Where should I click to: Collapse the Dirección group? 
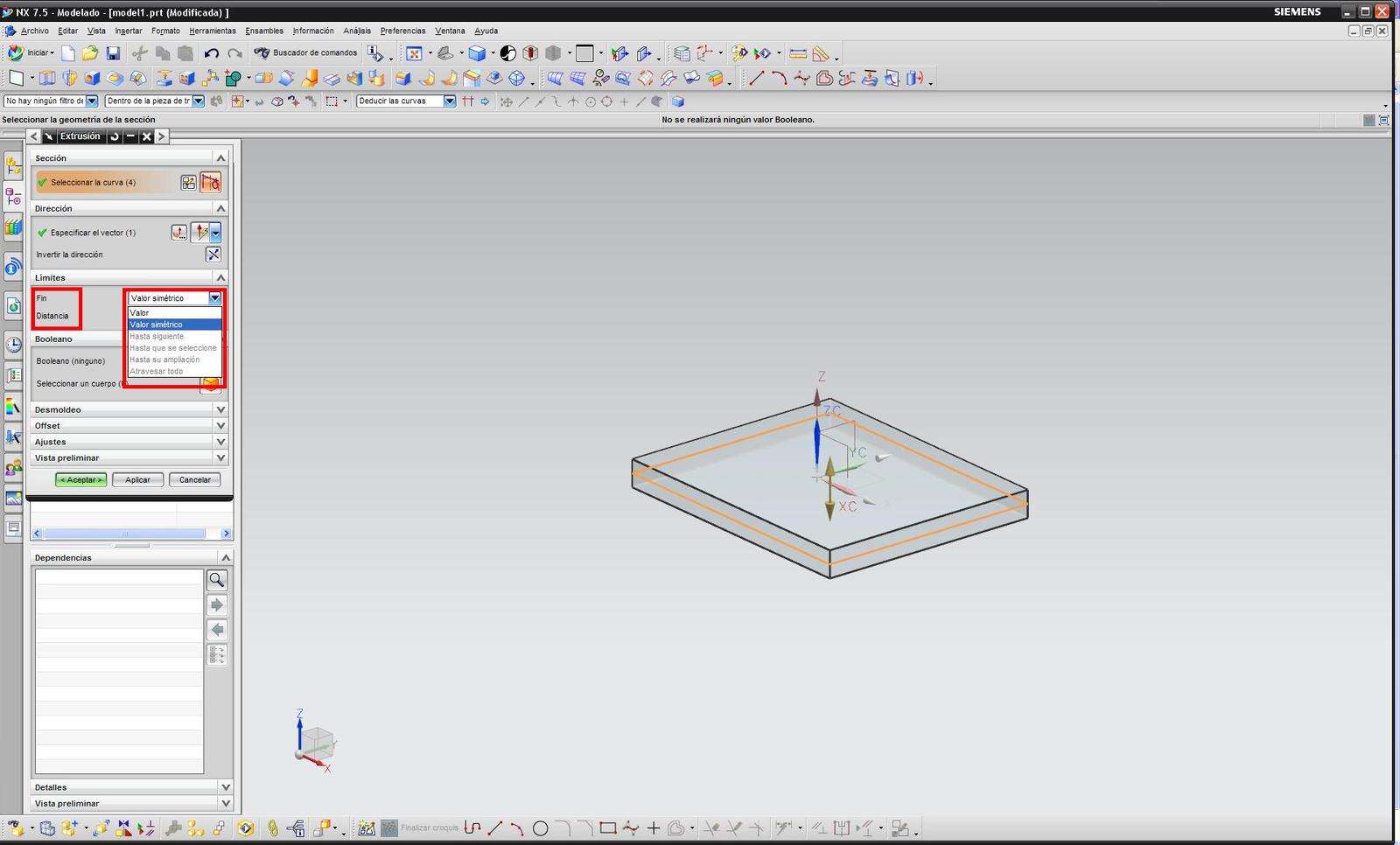pos(220,208)
